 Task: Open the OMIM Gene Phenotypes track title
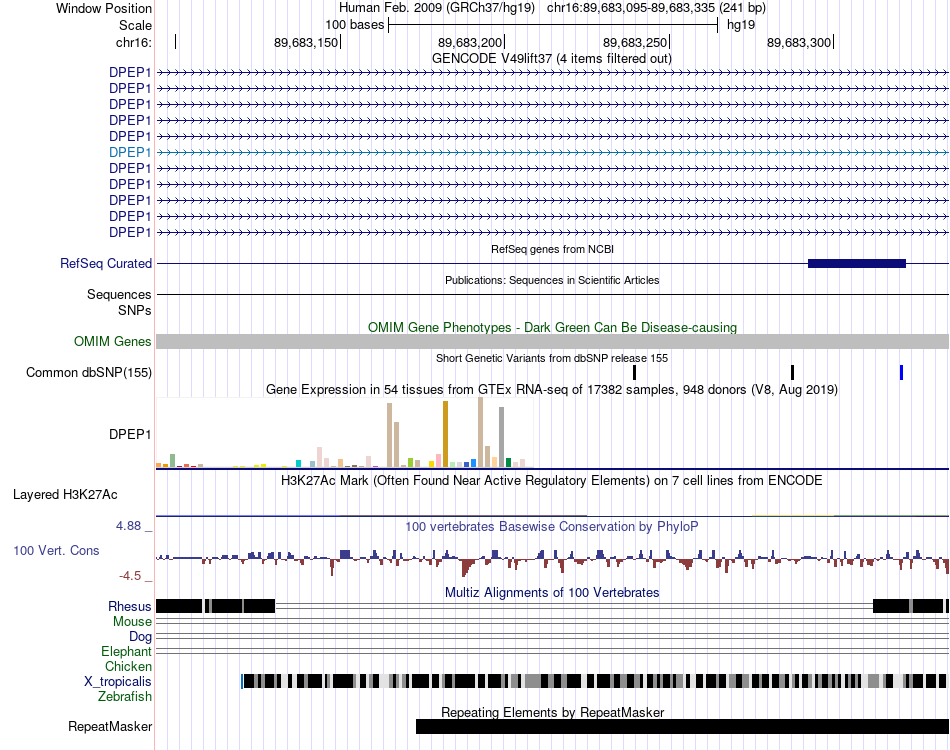click(x=552, y=328)
